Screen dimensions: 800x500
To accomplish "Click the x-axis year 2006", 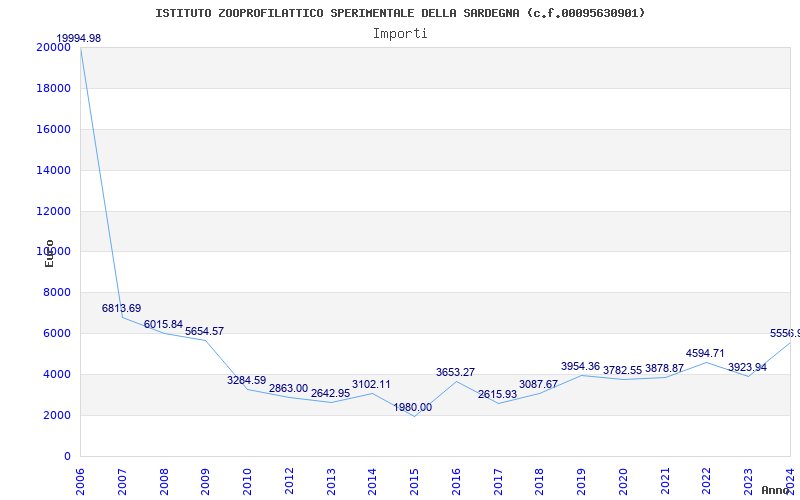I will (x=80, y=482).
